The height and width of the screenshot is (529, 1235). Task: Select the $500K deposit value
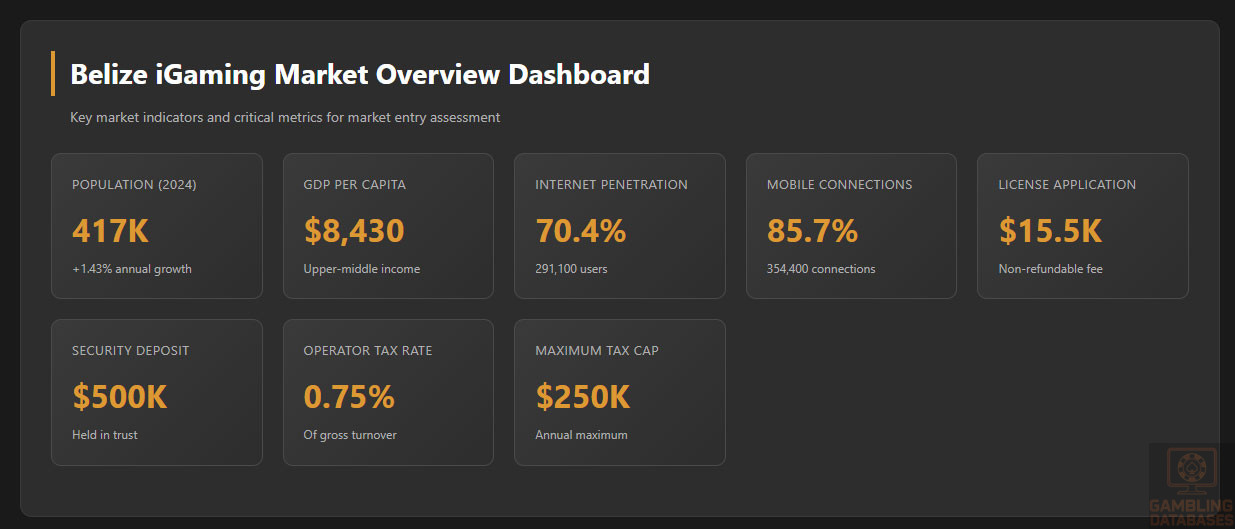click(119, 397)
